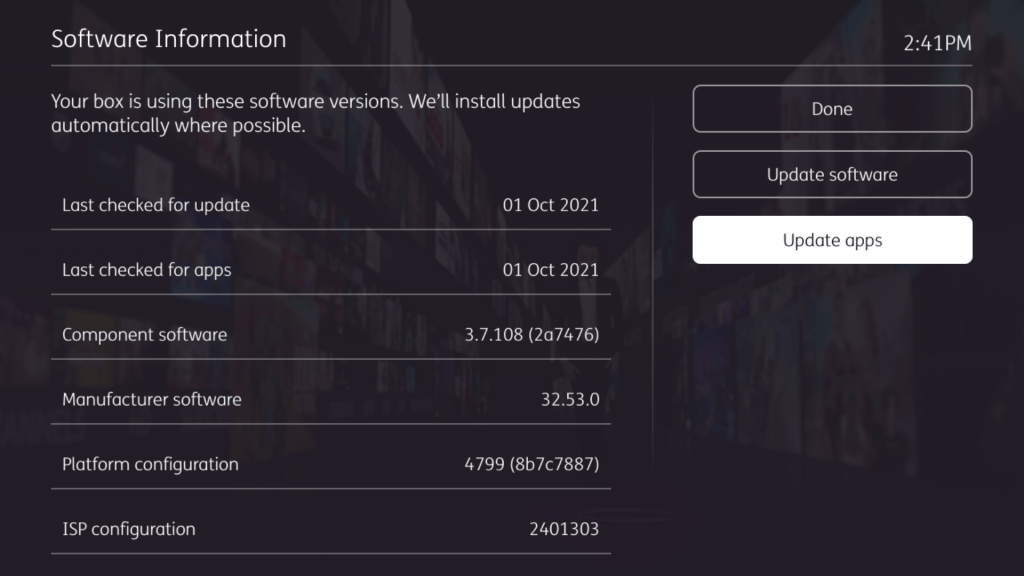Screen dimensions: 1024x576
Task: Select the 'Component software' label
Action: point(144,335)
